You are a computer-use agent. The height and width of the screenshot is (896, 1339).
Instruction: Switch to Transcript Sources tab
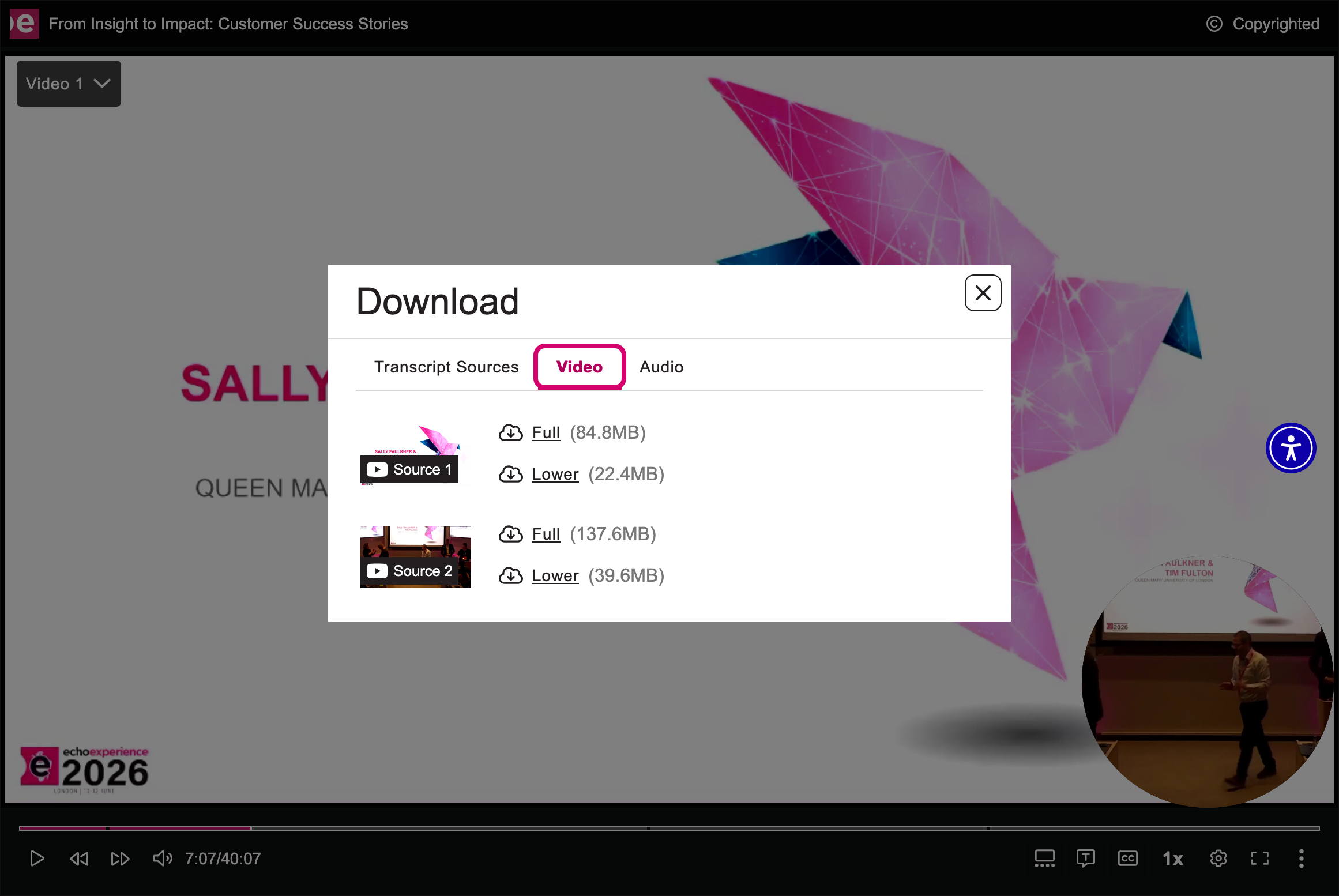446,367
